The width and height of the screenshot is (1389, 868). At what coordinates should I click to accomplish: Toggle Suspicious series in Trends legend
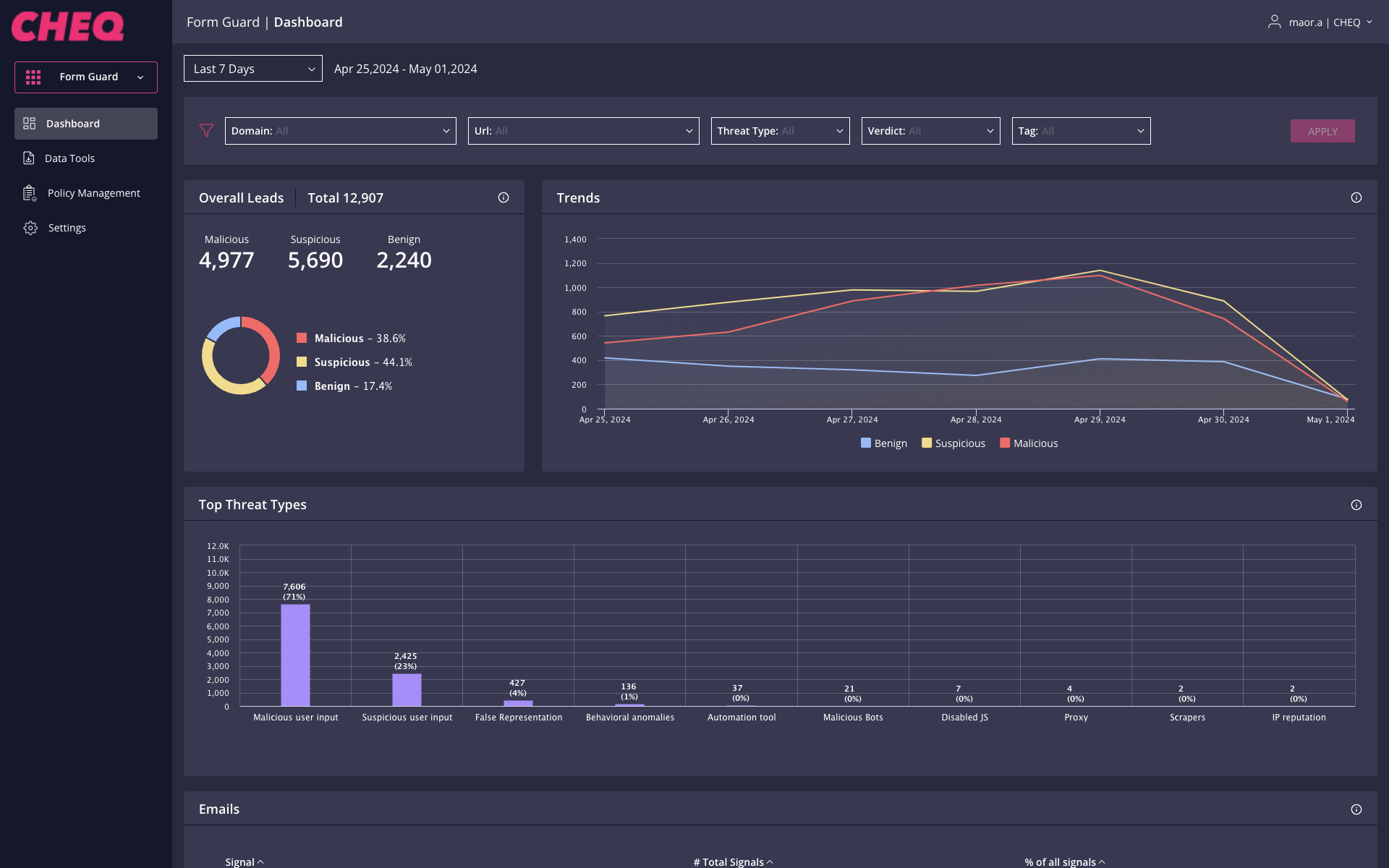(953, 443)
